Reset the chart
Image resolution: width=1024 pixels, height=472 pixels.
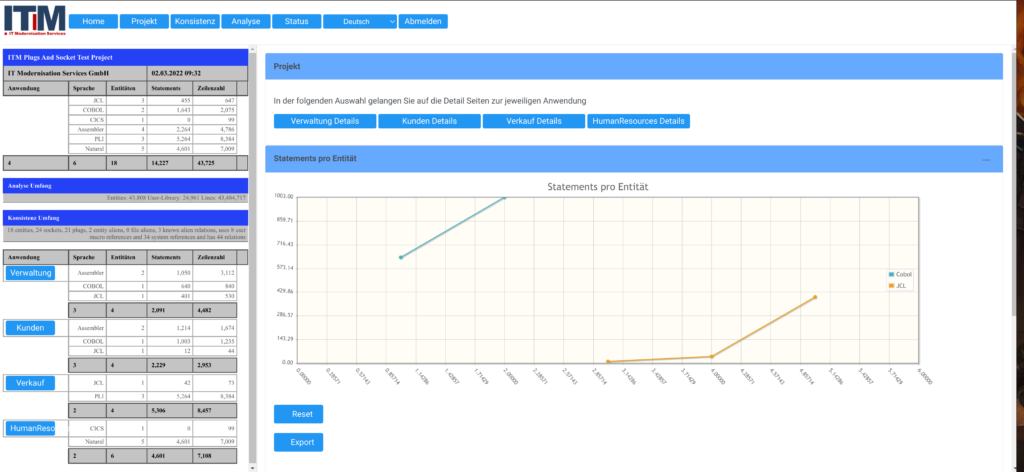(298, 414)
